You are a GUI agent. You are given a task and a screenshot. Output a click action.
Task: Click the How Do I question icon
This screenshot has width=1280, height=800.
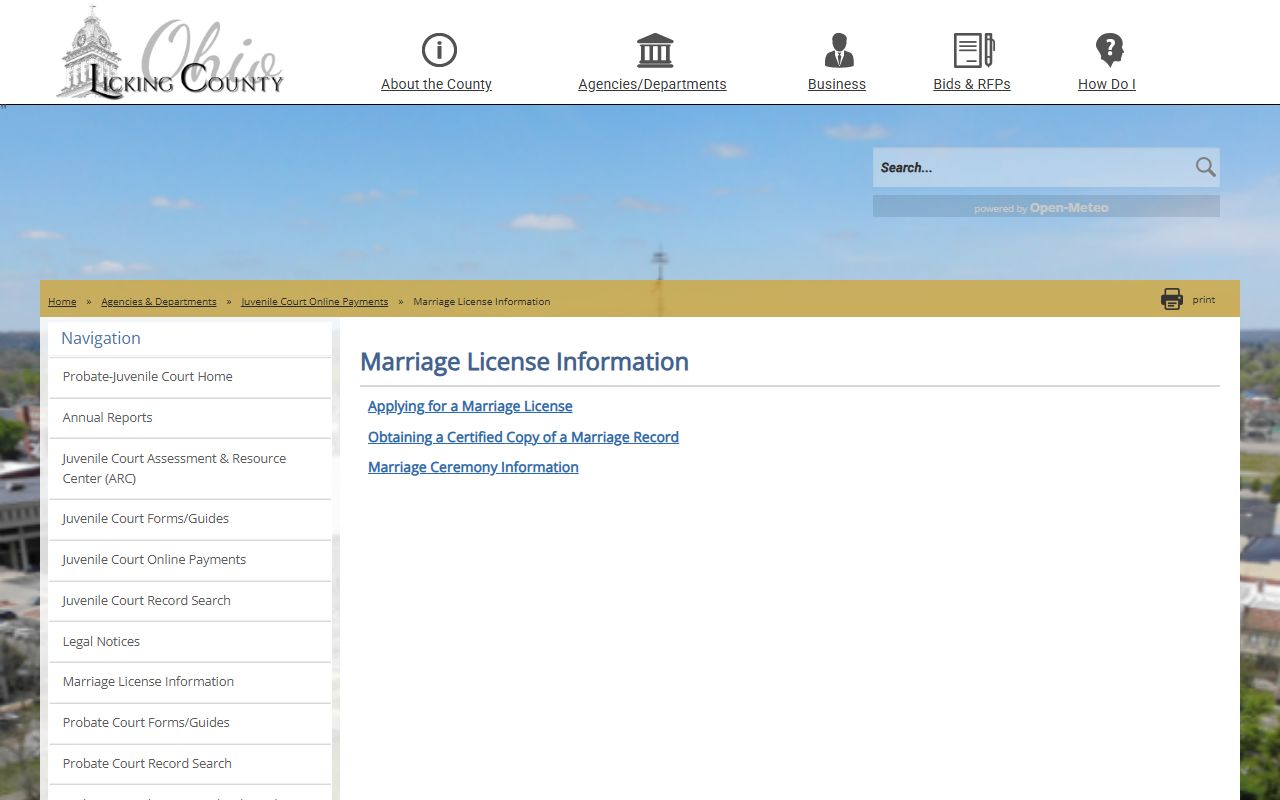point(1109,50)
